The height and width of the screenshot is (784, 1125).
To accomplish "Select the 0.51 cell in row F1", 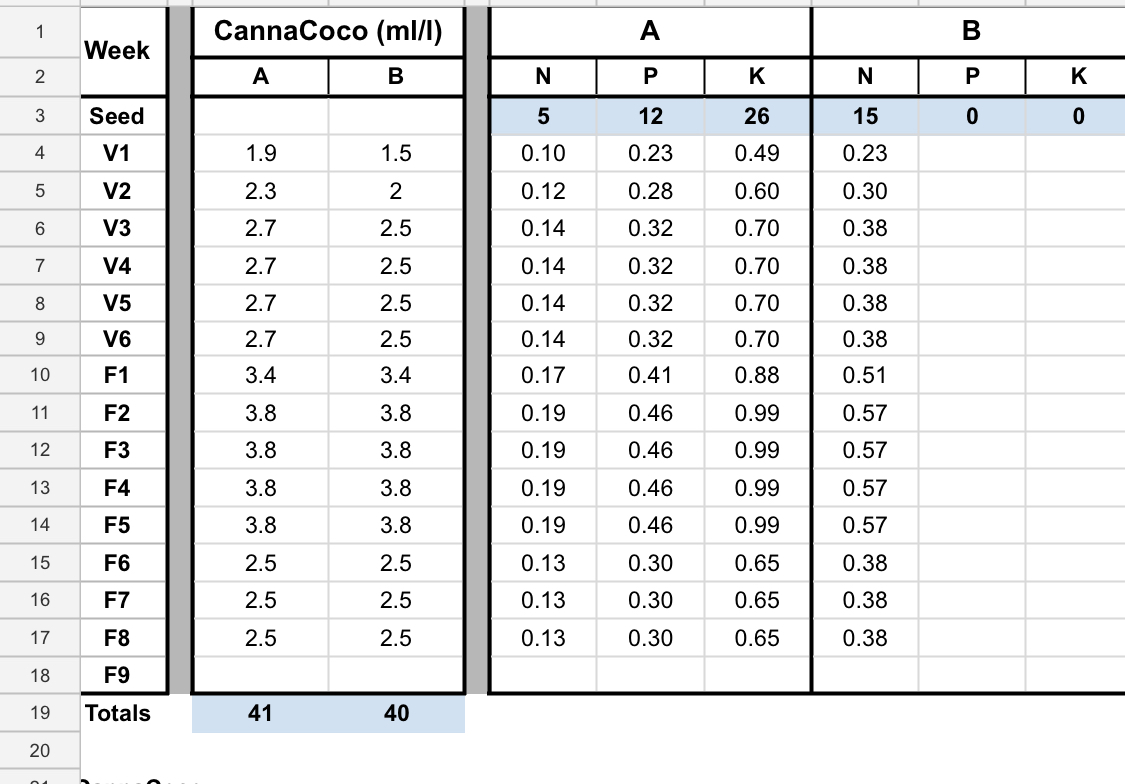I will (865, 376).
